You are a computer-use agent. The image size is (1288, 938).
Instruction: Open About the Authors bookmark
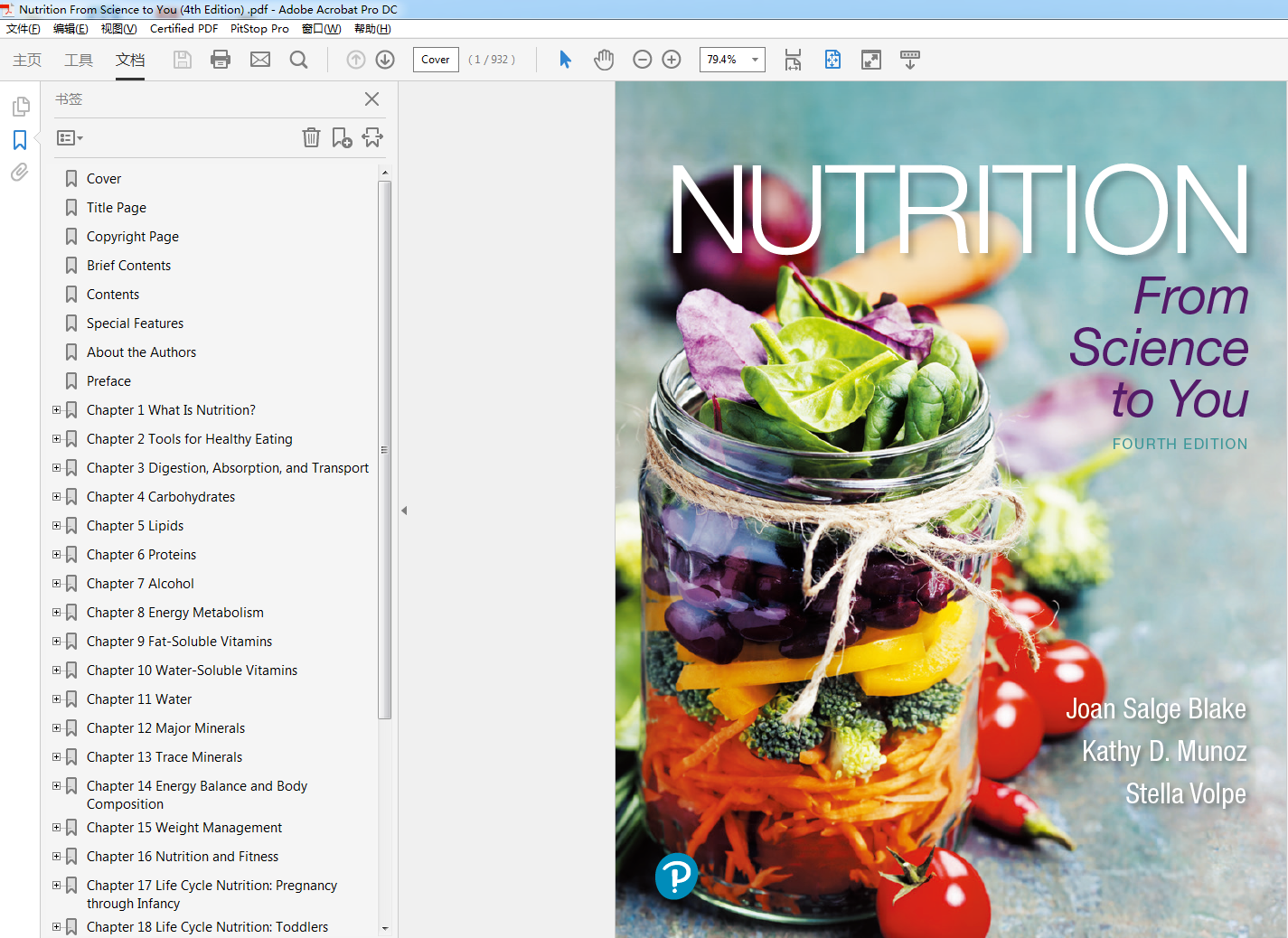click(x=141, y=352)
